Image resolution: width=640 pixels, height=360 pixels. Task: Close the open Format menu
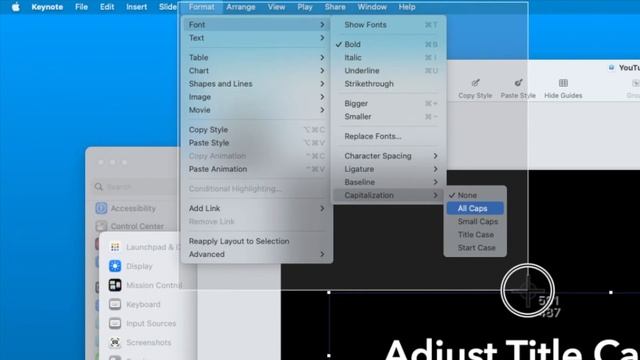(202, 7)
